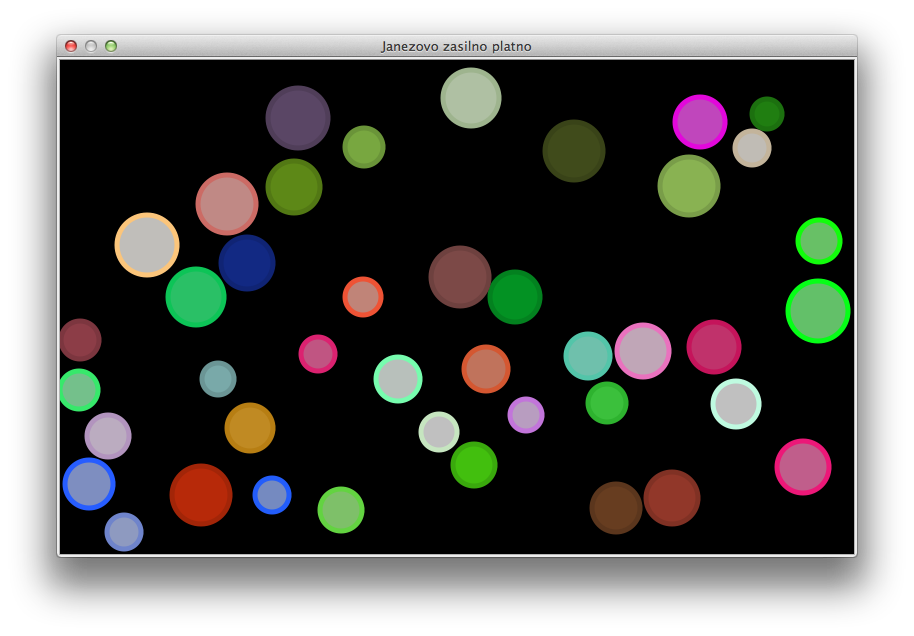The height and width of the screenshot is (636, 914).
Task: Click the bright red-orange circle near the bottom
Action: tap(201, 495)
